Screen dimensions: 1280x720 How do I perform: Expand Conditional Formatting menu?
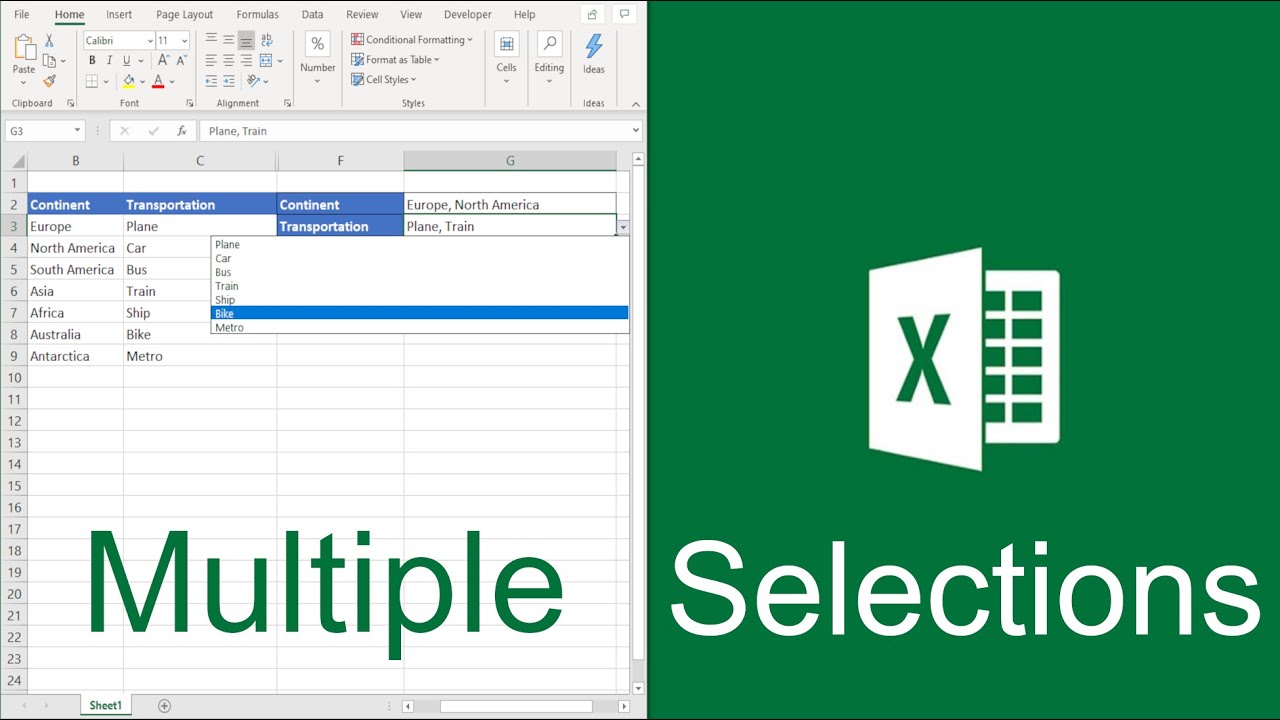pyautogui.click(x=412, y=40)
